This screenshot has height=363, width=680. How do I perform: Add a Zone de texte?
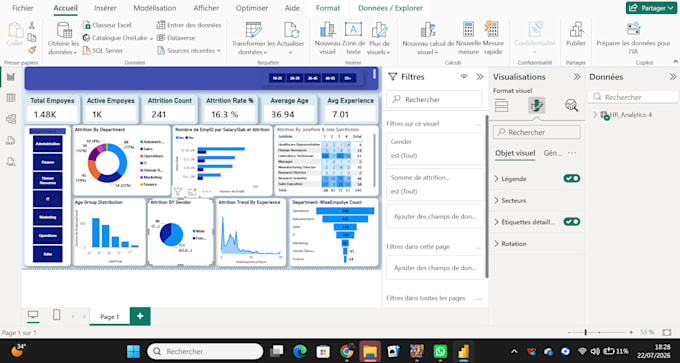pos(353,39)
